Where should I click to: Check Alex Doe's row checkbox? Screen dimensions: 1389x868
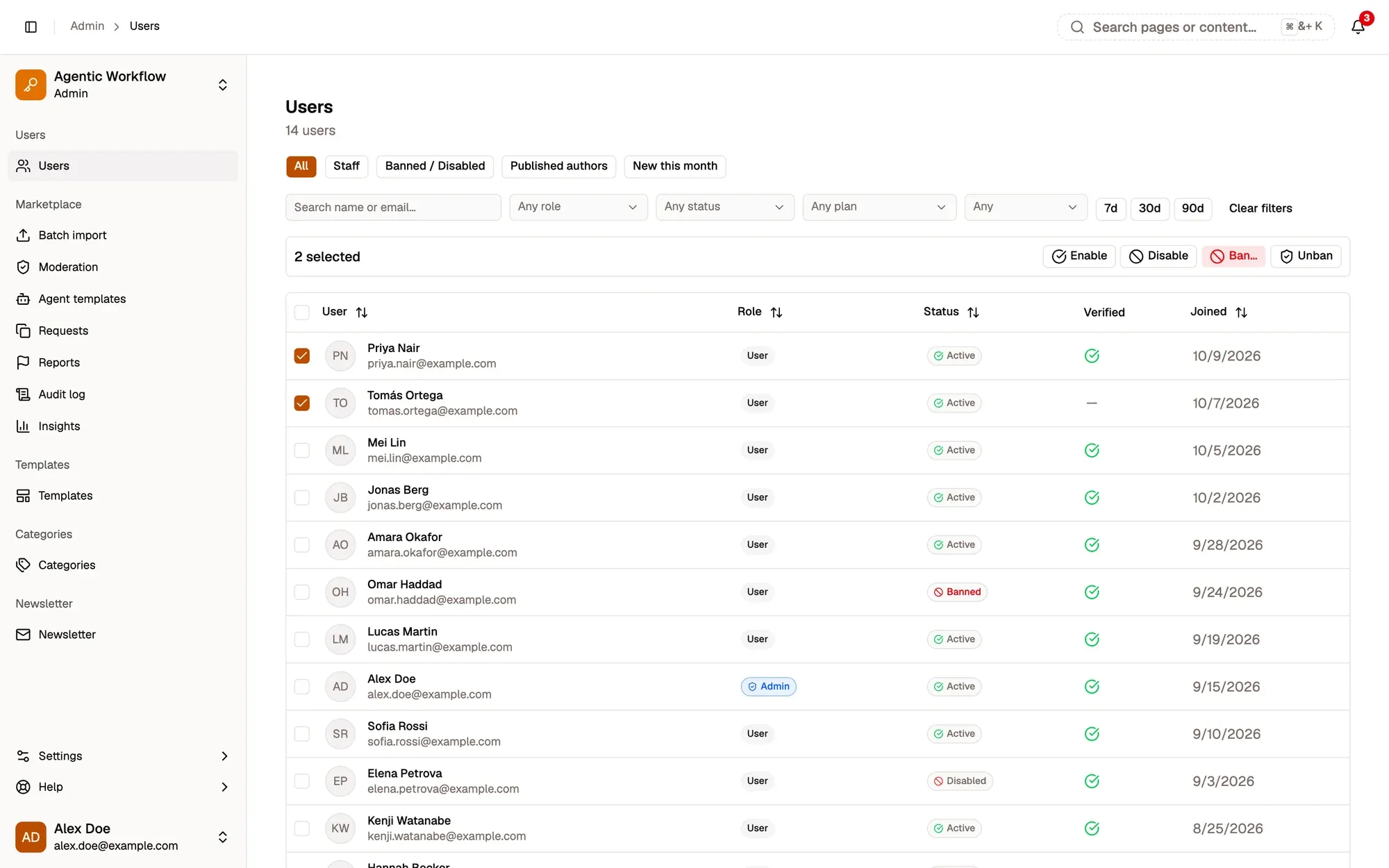301,687
